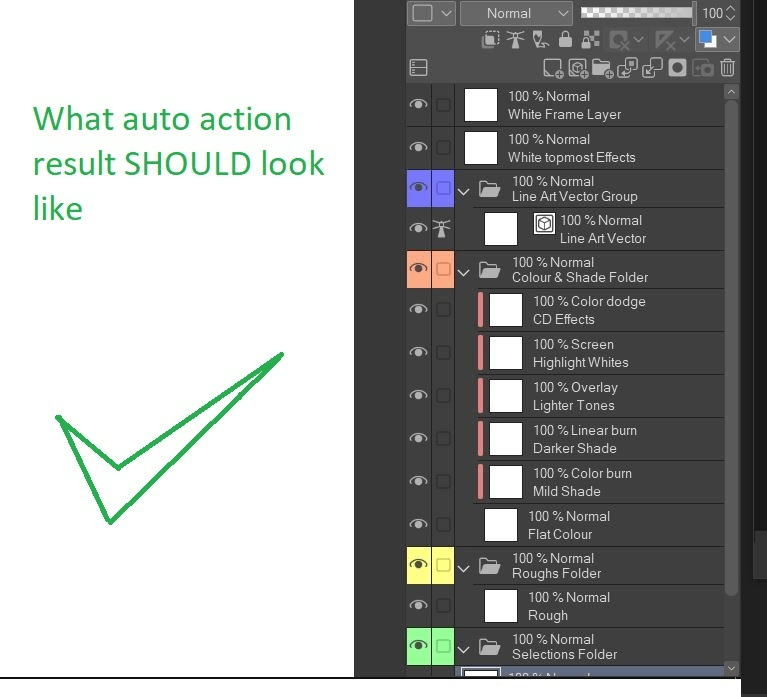Click the Rough layer thumbnail
The height and width of the screenshot is (697, 767).
pyautogui.click(x=500, y=606)
